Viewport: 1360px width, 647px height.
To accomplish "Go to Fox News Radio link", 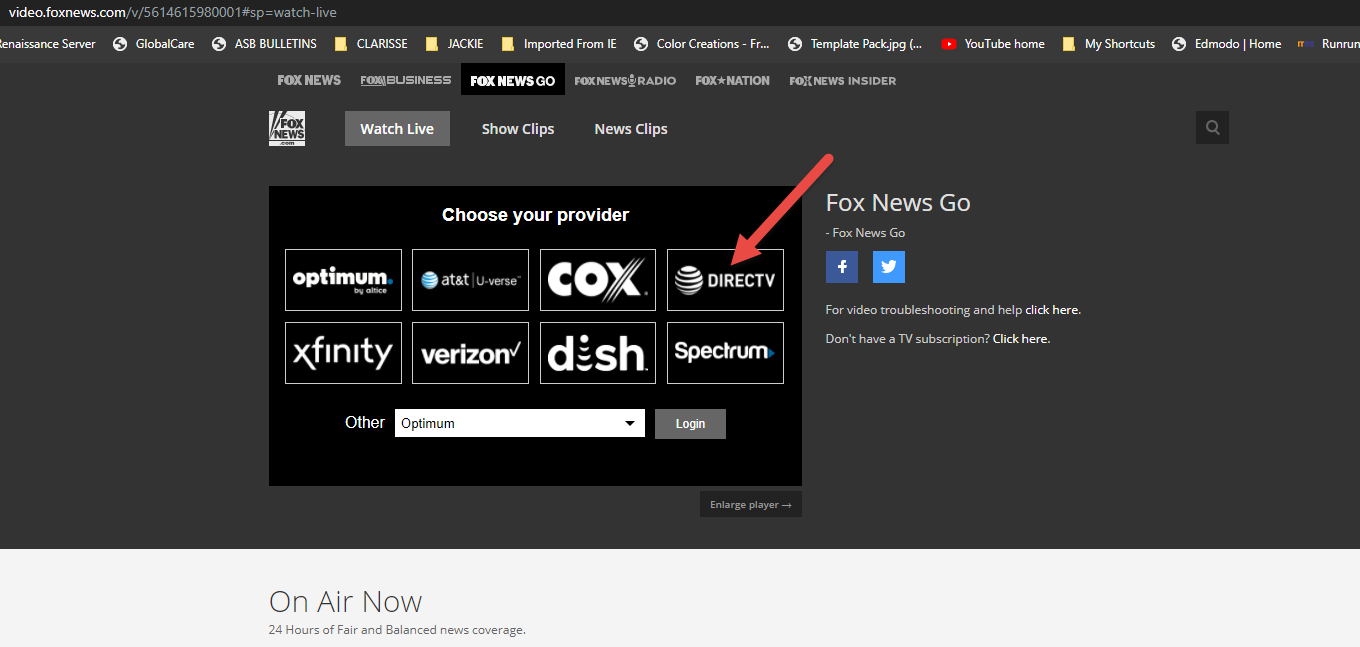I will tap(625, 80).
